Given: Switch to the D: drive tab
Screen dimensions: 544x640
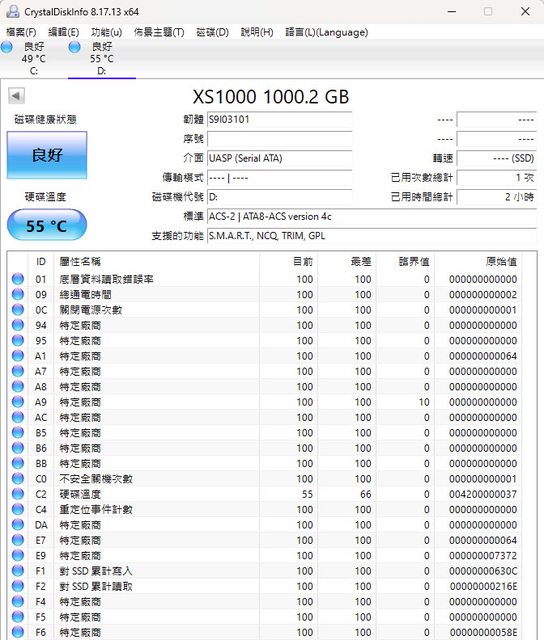Looking at the screenshot, I should coord(102,58).
